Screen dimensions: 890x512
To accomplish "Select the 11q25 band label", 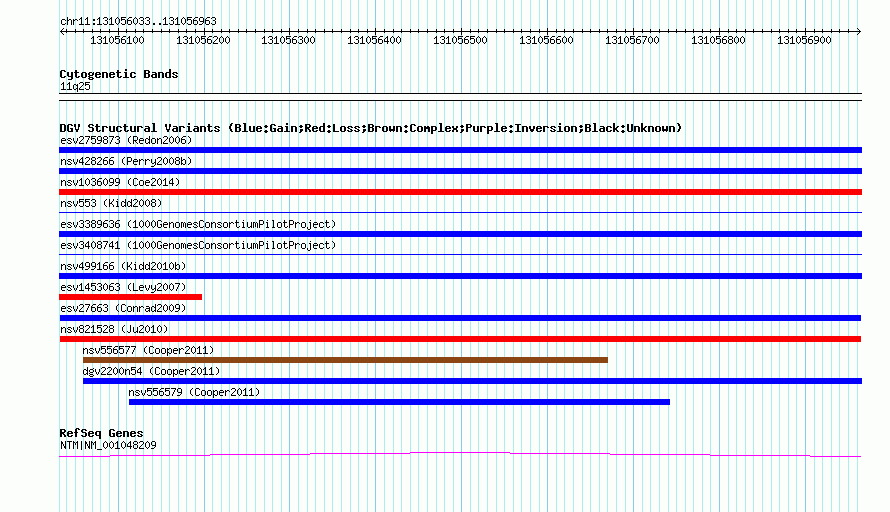I will tap(75, 86).
